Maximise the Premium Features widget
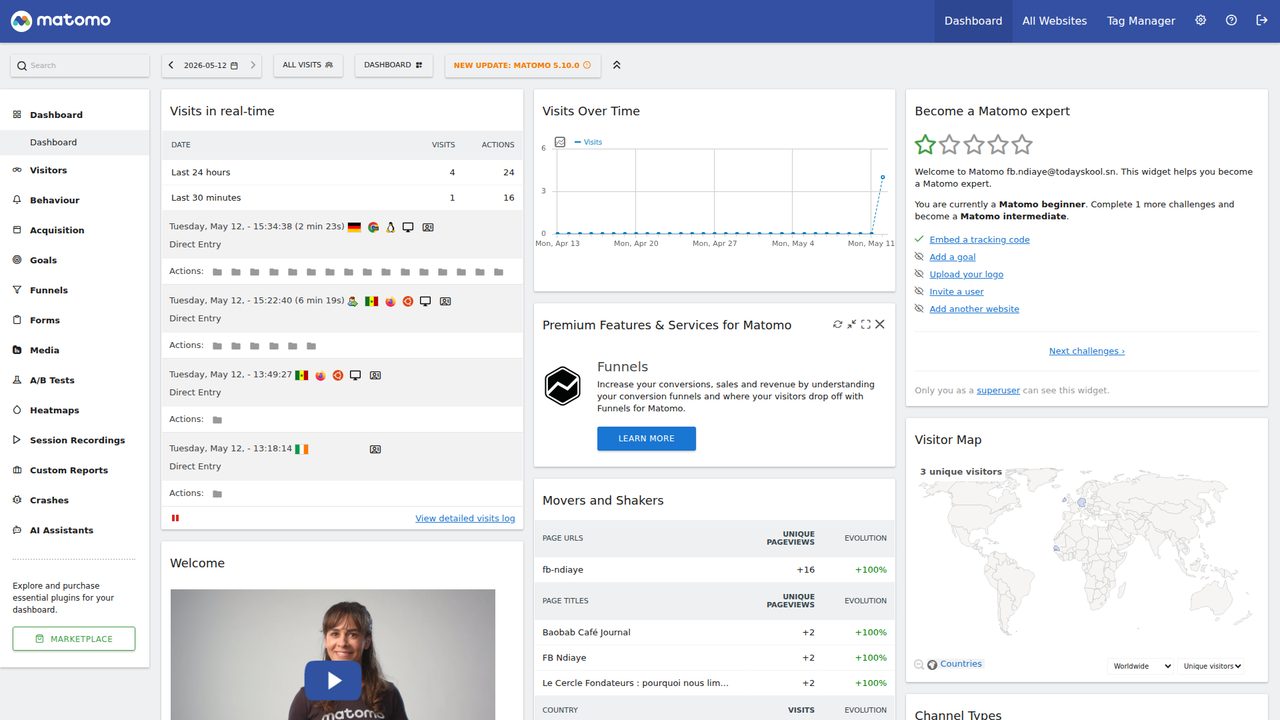The width and height of the screenshot is (1280, 720). [866, 324]
